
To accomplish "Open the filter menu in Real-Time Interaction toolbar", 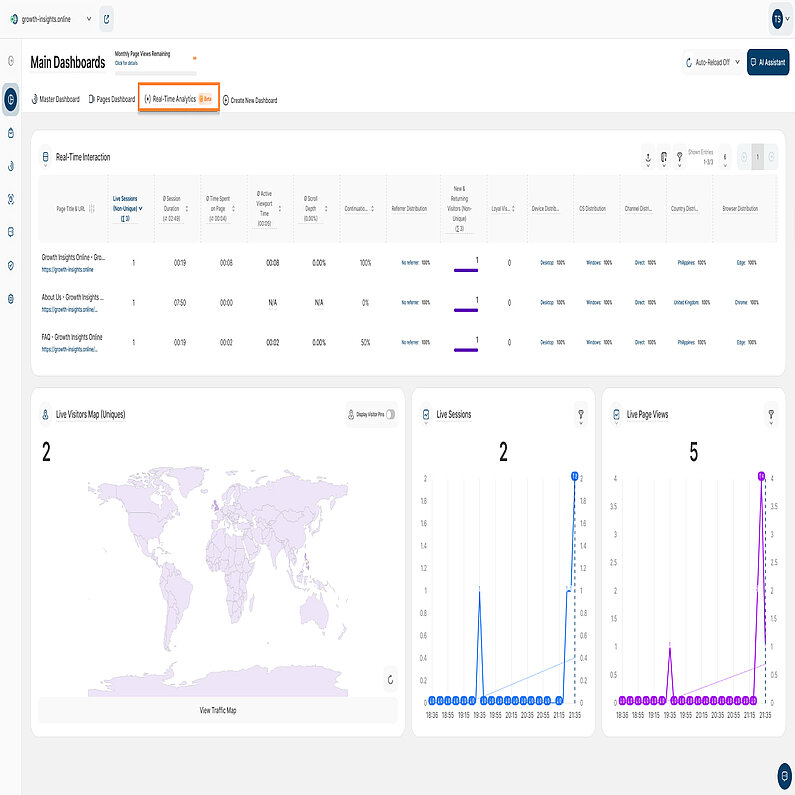I will pyautogui.click(x=680, y=158).
